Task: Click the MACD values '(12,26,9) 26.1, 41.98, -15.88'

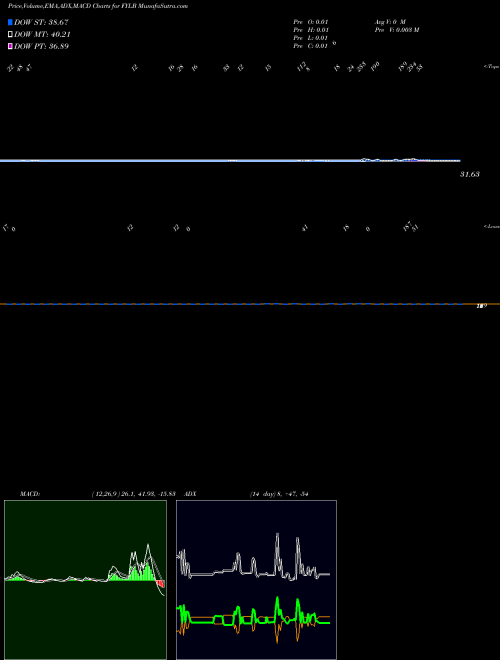Action: [133, 494]
